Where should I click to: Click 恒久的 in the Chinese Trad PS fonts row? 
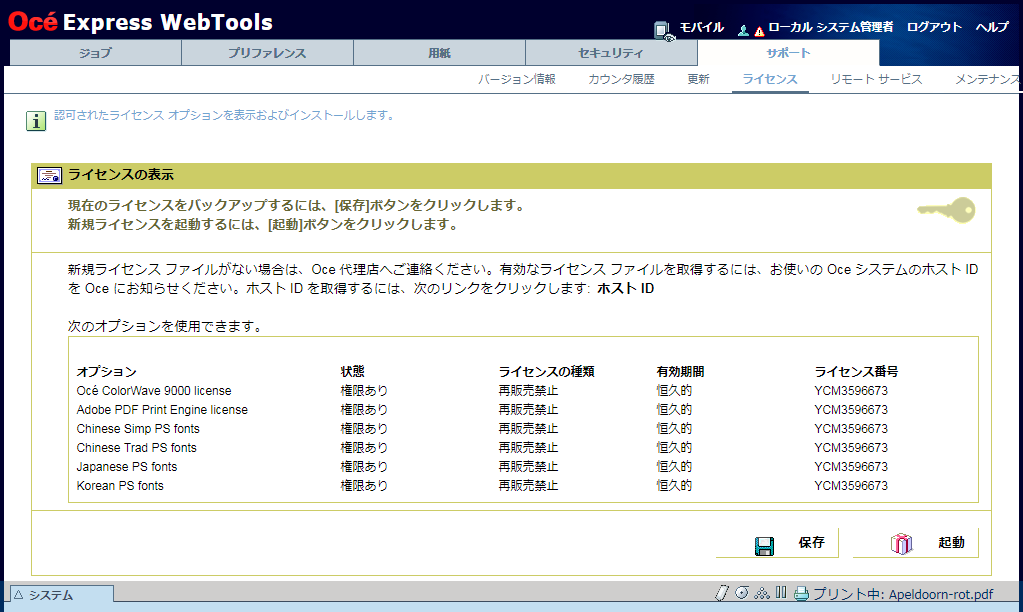pyautogui.click(x=674, y=448)
